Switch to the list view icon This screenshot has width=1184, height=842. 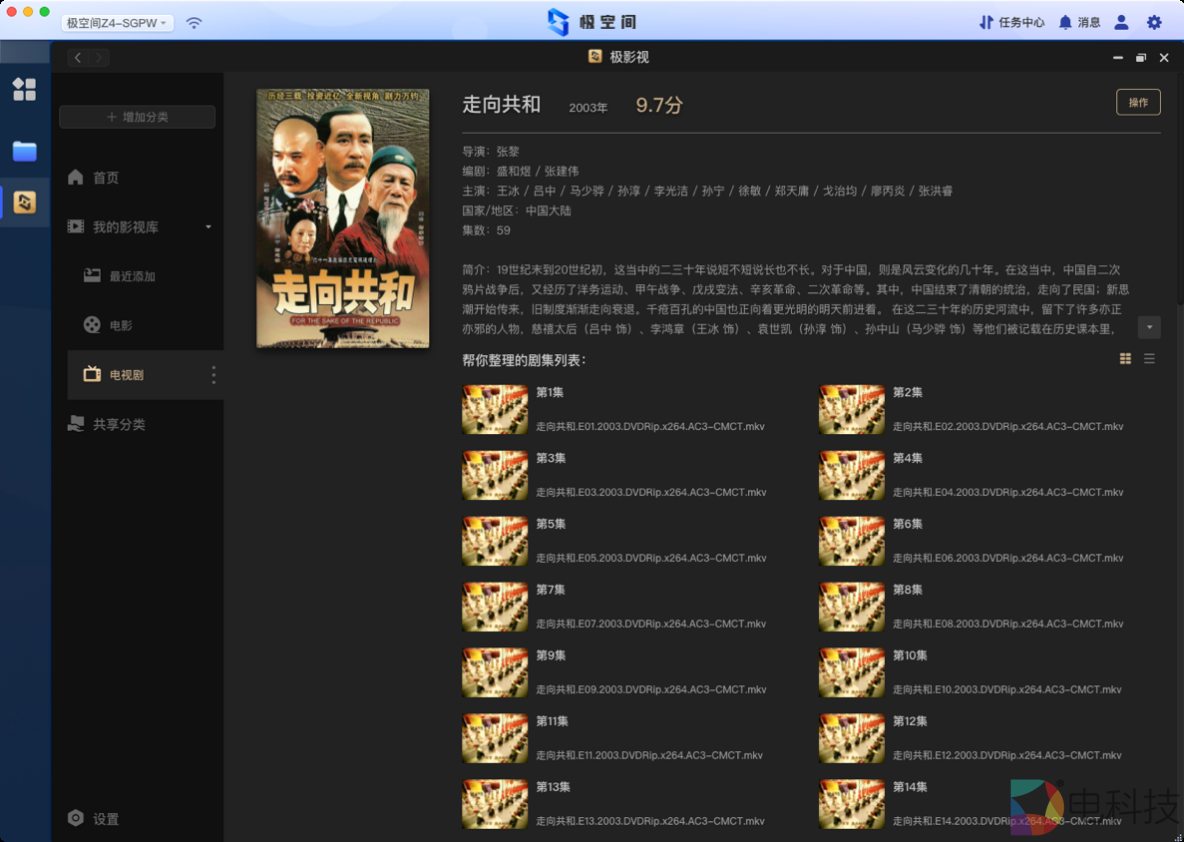click(1149, 358)
